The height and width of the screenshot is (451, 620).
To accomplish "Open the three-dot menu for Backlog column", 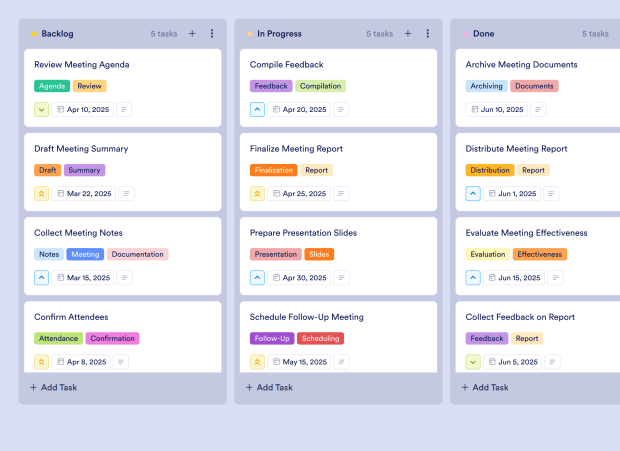I will (x=212, y=33).
